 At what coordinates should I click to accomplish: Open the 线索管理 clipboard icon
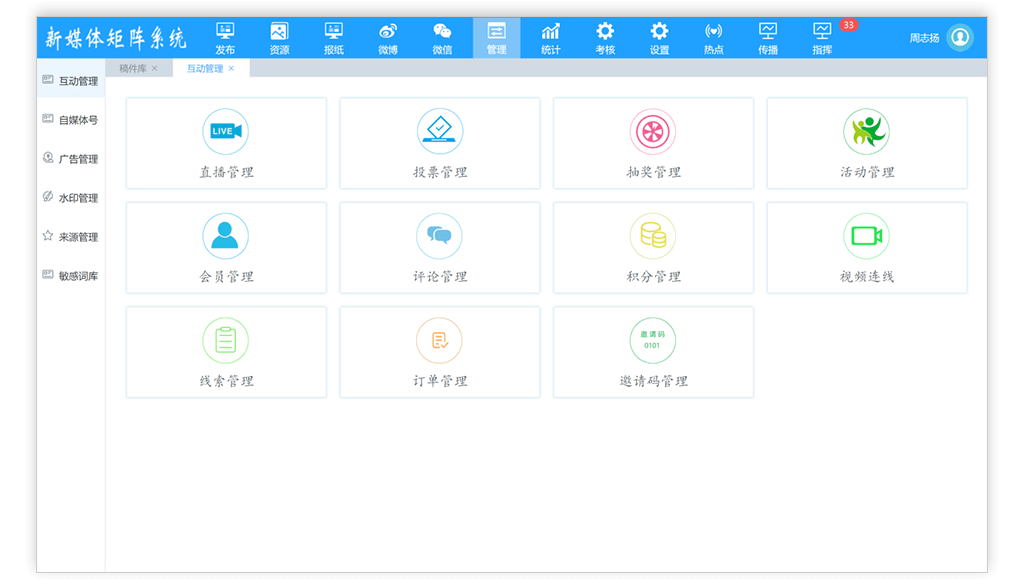point(225,340)
